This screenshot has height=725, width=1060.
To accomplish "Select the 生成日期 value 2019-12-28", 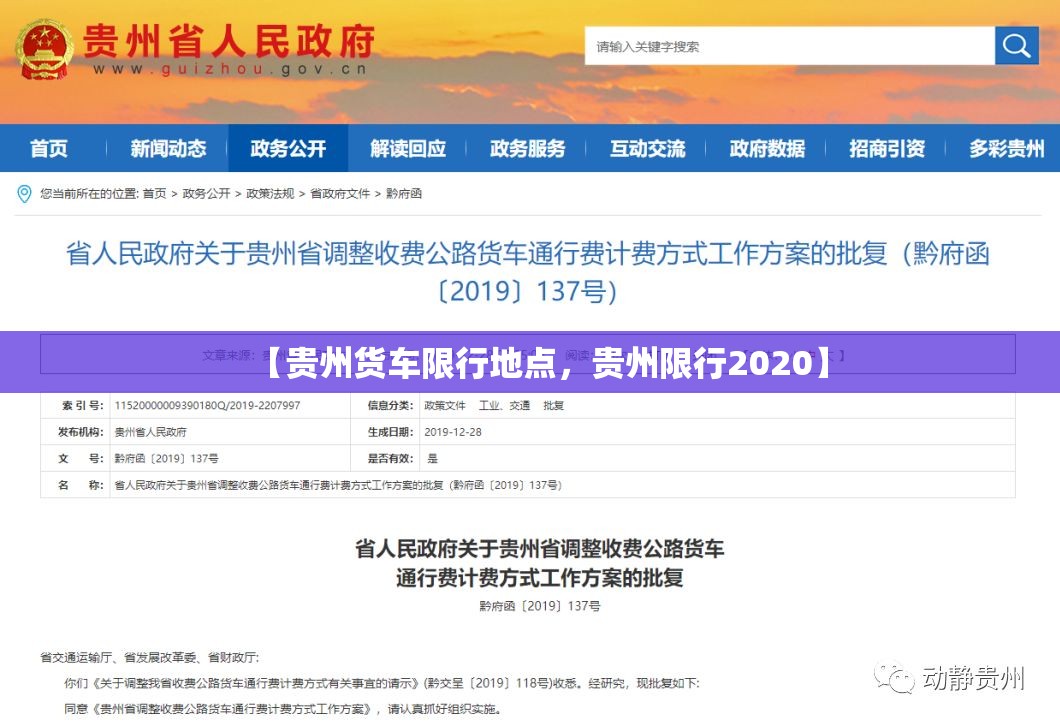I will coord(453,431).
